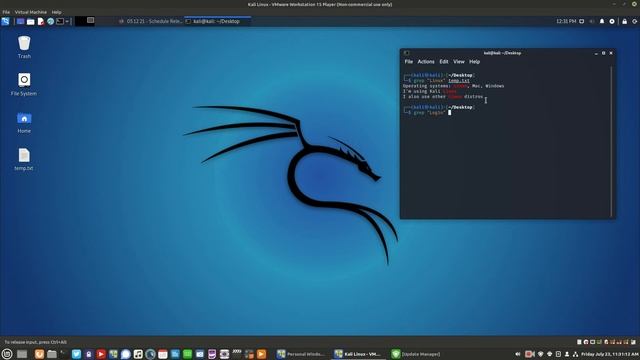Open the Files folder icon in host taskbar

pyautogui.click(x=51, y=354)
